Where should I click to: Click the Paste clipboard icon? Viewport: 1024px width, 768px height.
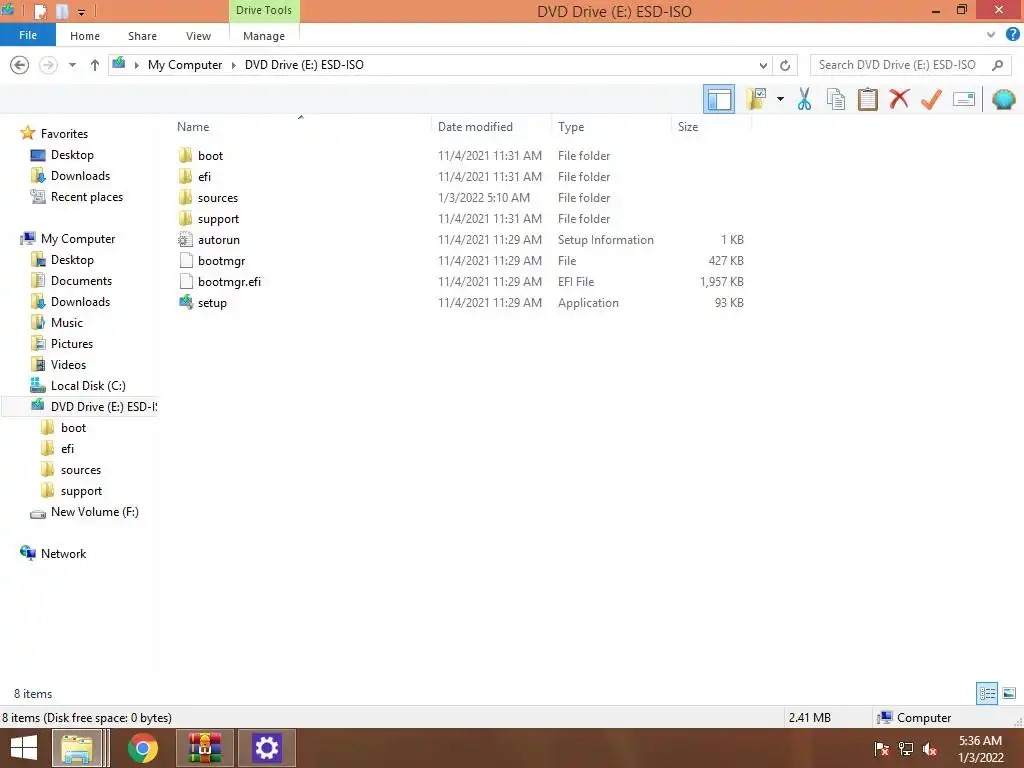[867, 99]
